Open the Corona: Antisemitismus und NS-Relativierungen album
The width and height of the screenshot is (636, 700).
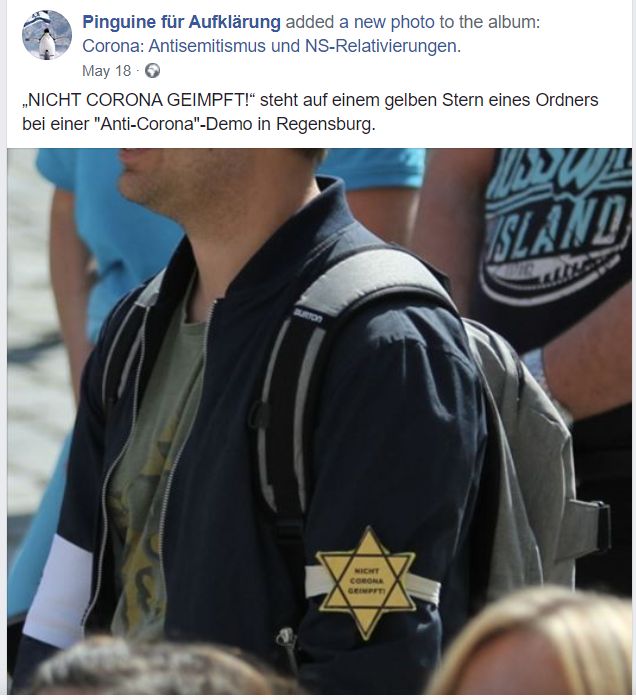(x=271, y=46)
